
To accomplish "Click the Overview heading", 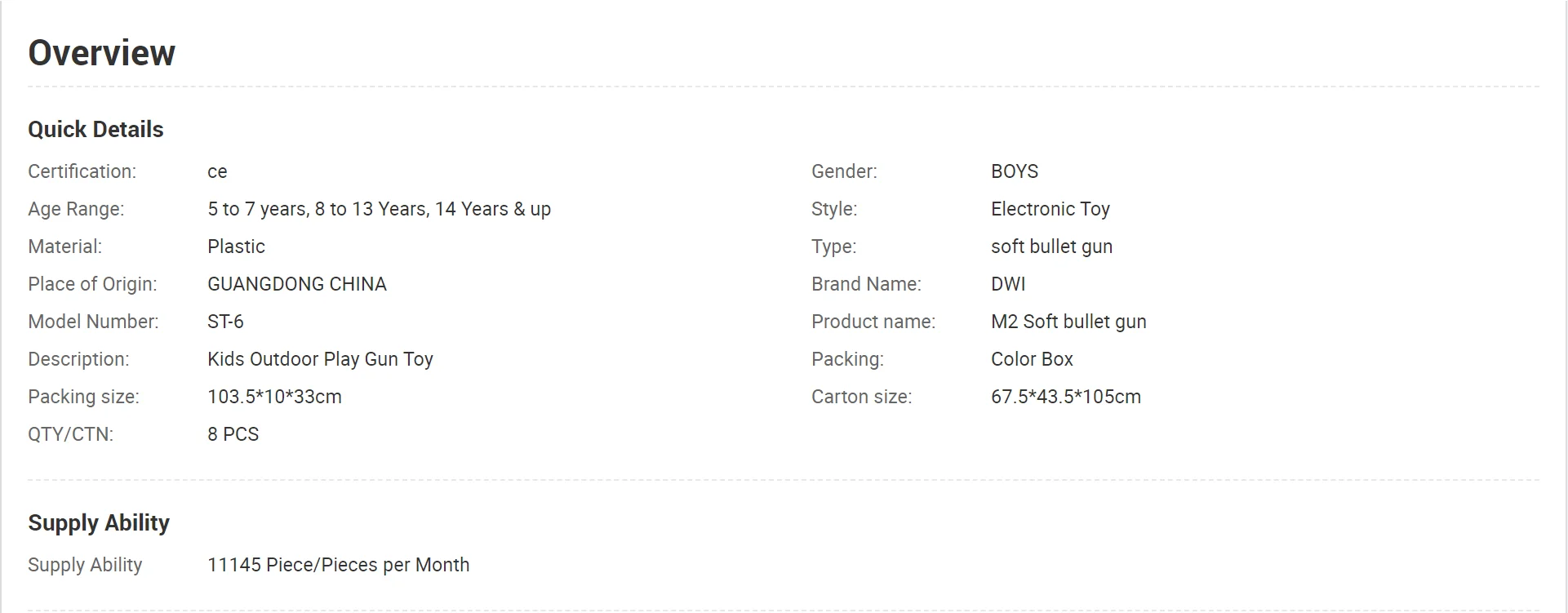I will click(101, 53).
